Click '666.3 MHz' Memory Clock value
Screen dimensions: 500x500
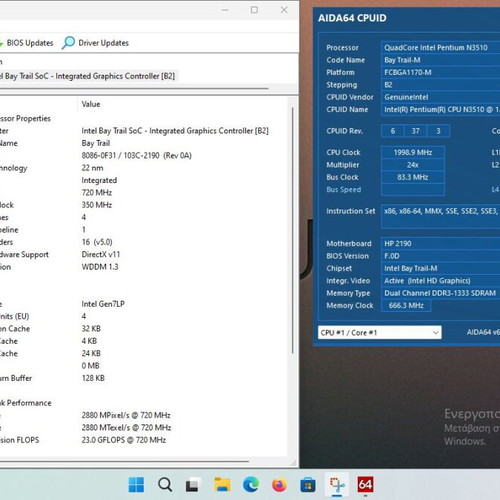pyautogui.click(x=406, y=305)
